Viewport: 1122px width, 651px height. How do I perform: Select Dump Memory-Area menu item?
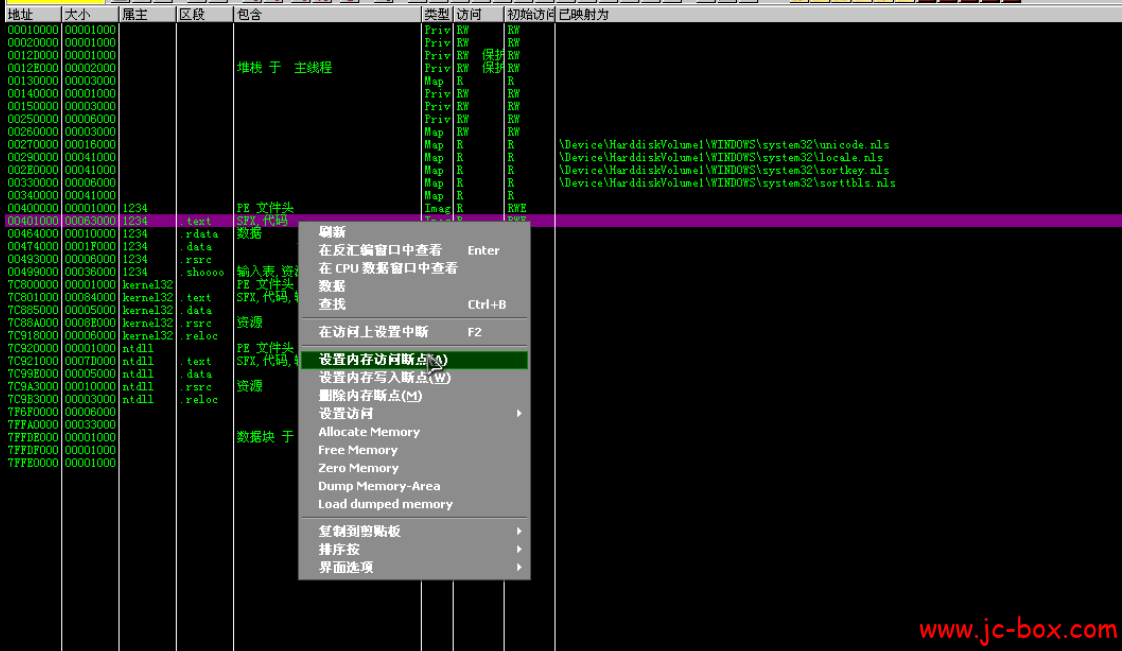pos(379,486)
